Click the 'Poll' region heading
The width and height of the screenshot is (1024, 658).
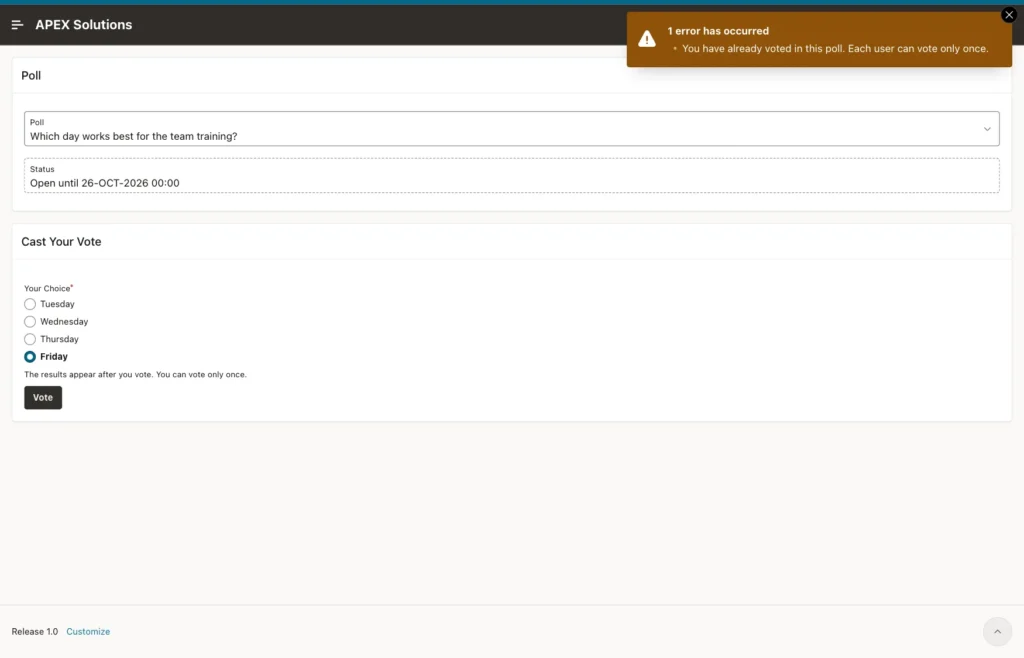[31, 76]
